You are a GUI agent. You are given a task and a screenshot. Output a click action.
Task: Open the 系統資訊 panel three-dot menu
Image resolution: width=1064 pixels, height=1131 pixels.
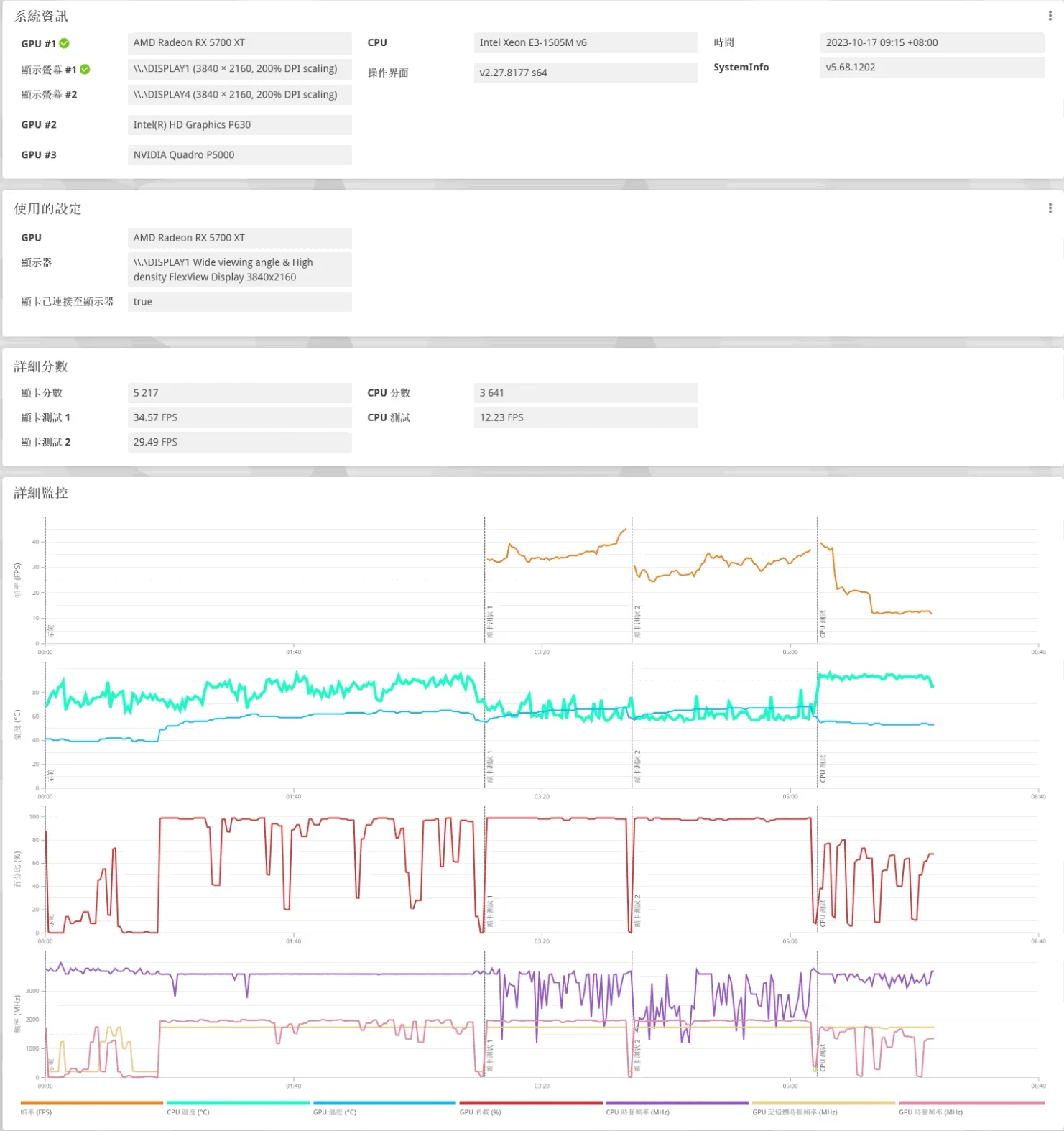coord(1050,16)
